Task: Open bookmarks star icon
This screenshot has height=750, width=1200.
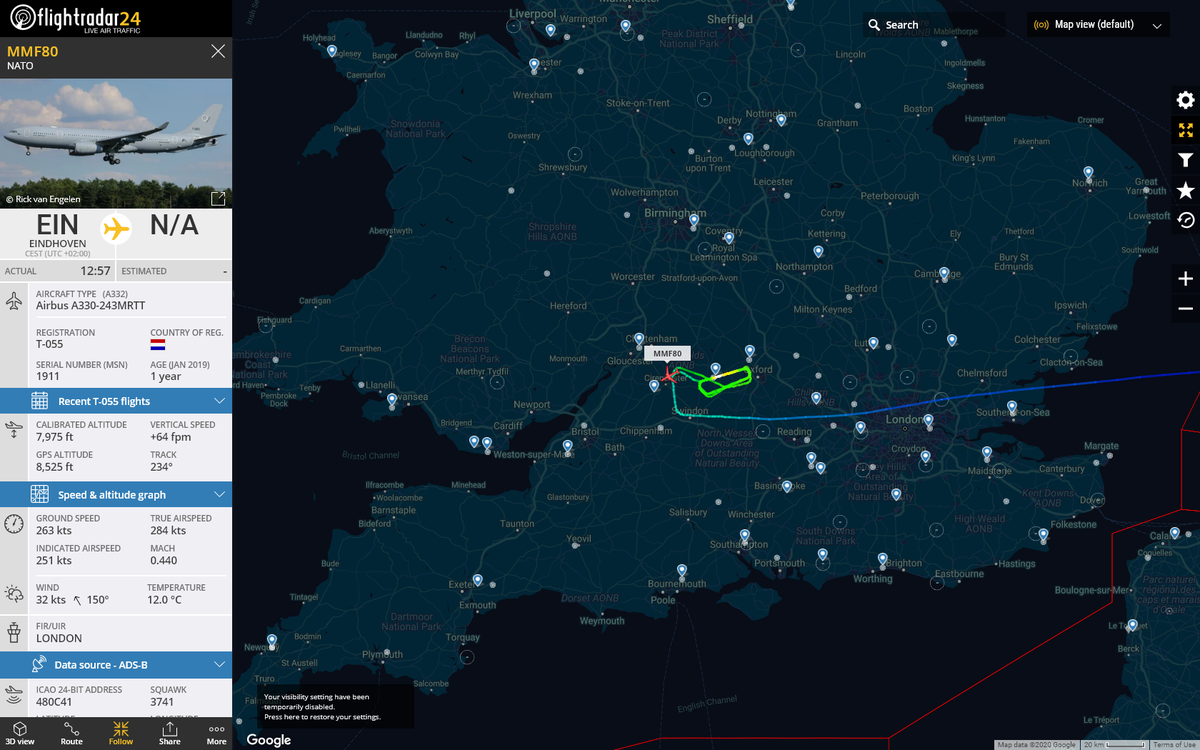Action: [x=1186, y=190]
